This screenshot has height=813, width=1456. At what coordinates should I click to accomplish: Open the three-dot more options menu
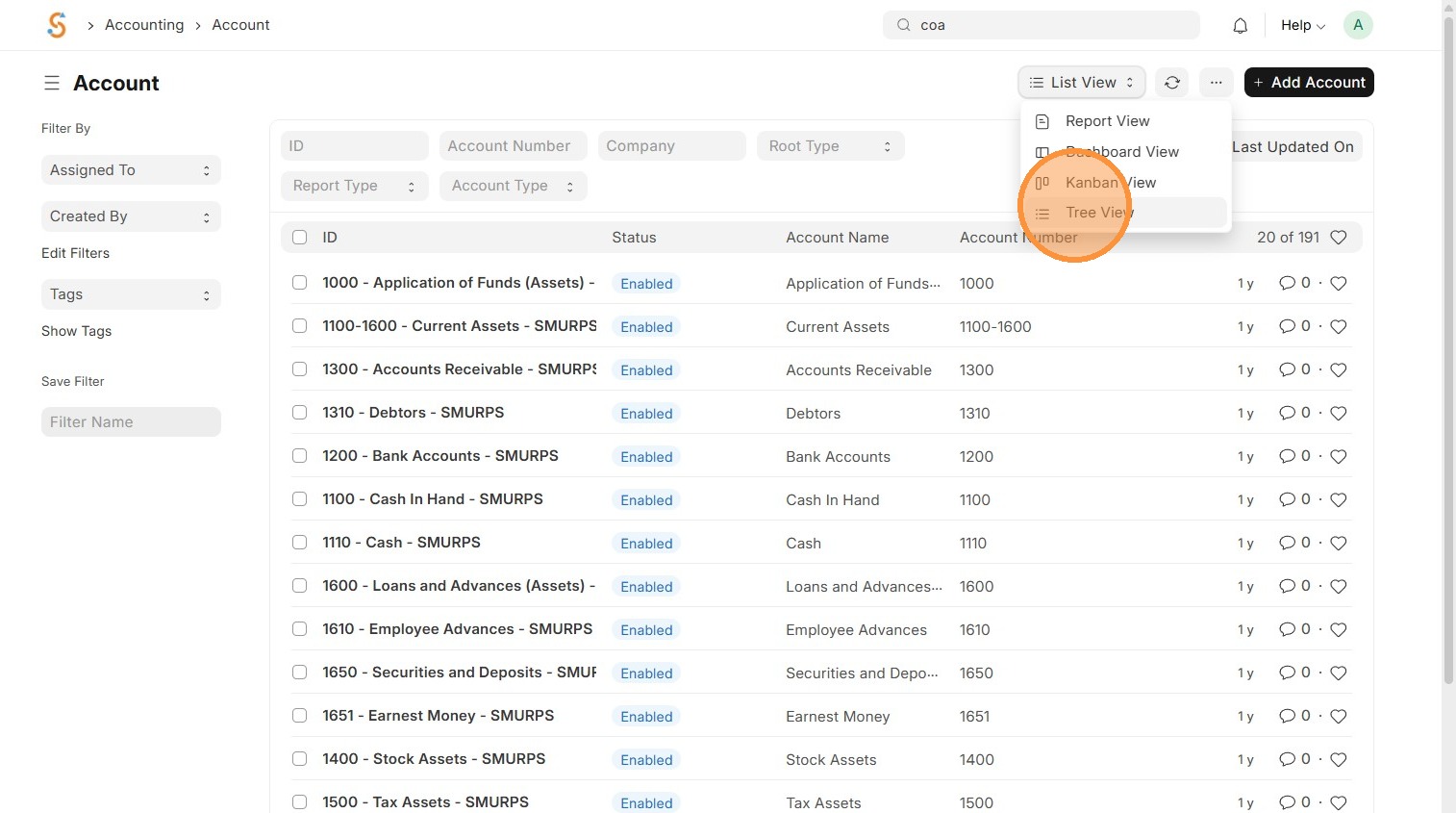coord(1216,83)
